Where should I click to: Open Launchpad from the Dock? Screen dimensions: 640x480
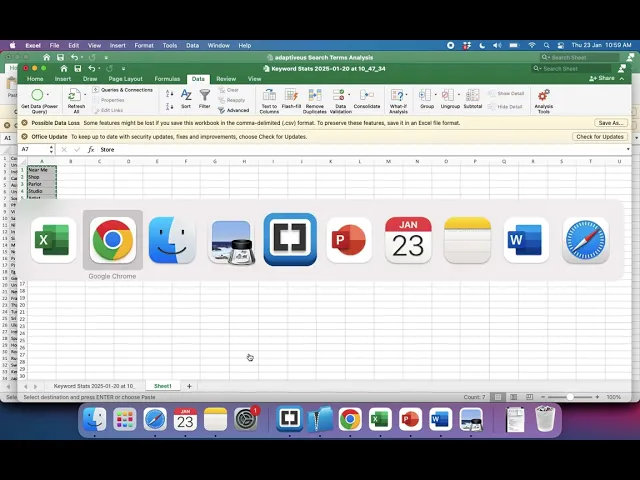[x=124, y=419]
